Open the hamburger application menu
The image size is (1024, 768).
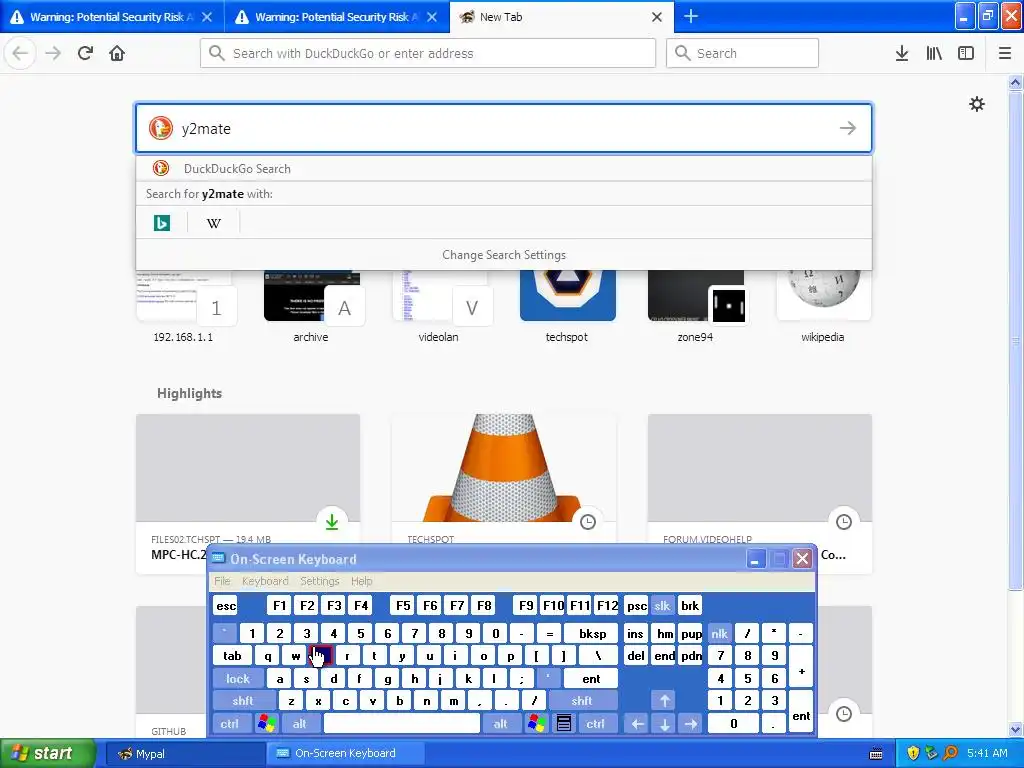[1005, 53]
